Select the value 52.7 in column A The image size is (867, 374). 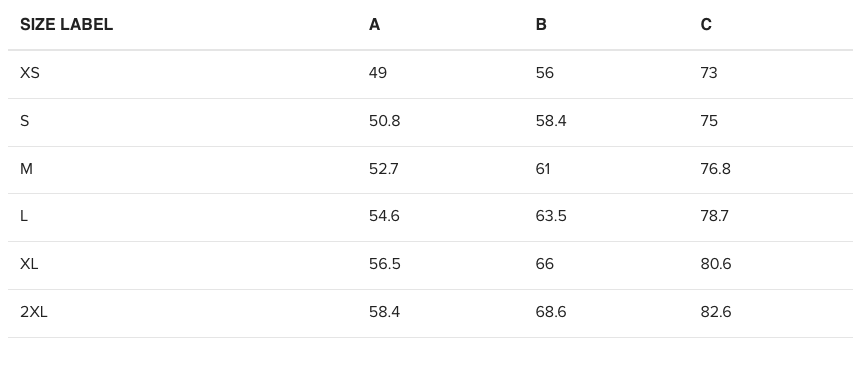click(383, 169)
